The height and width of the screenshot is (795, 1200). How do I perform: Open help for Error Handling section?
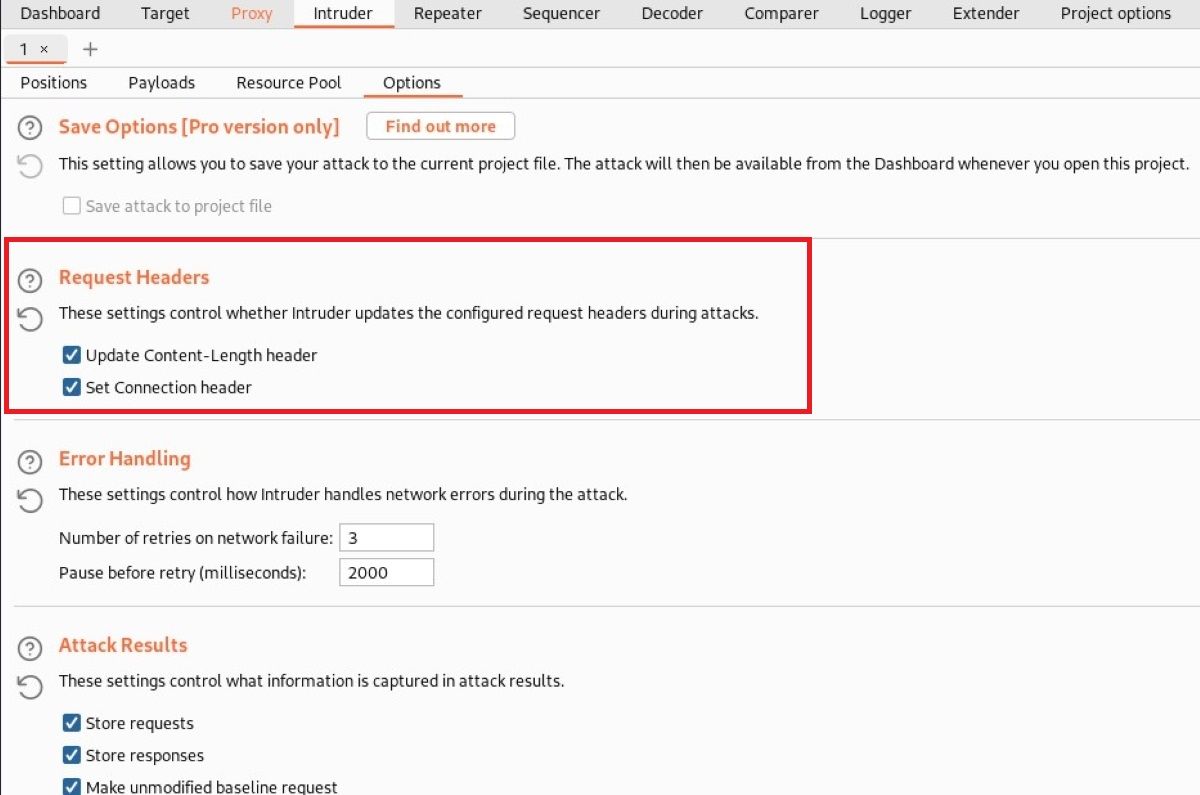pos(31,462)
